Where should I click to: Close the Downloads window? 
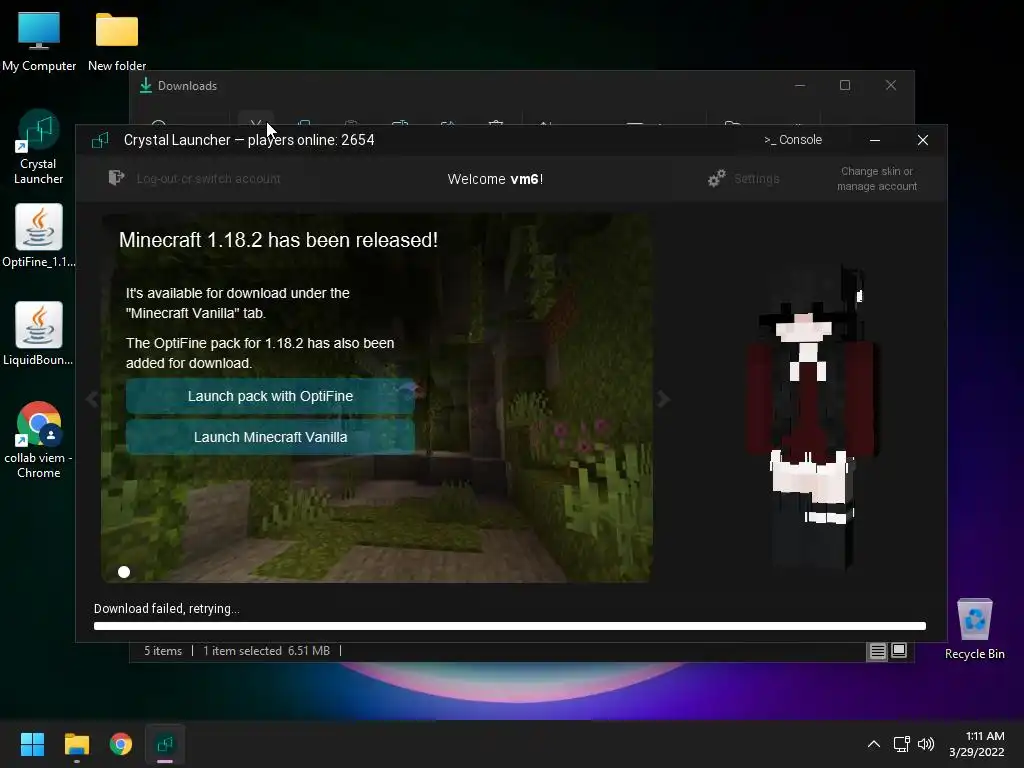click(891, 86)
